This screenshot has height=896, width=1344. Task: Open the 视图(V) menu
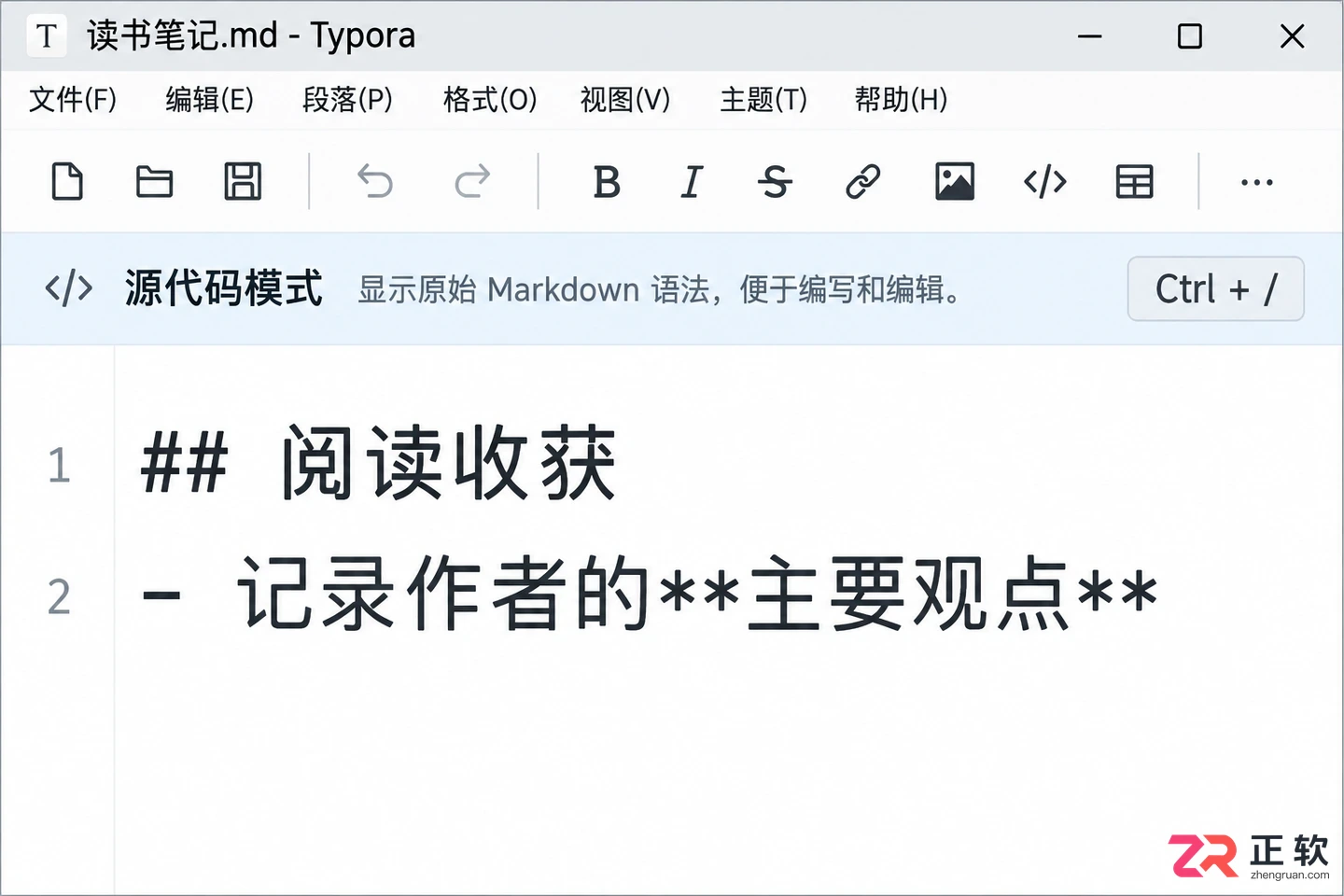[x=625, y=99]
